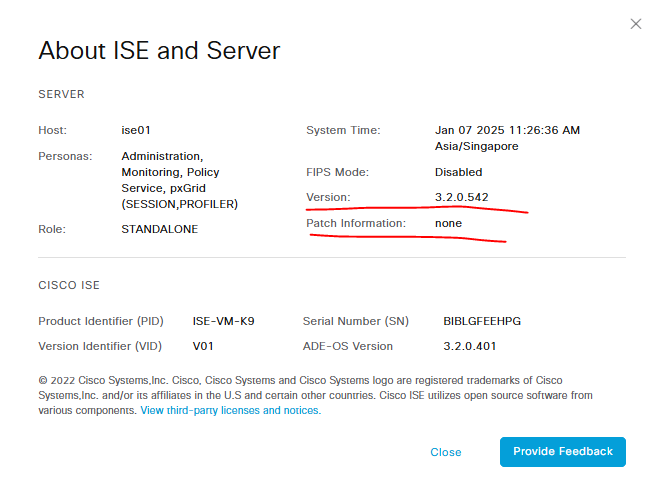Screen dimensions: 660x504
Task: Select the (SESSION,PROFILER) personas text
Action: (180, 204)
